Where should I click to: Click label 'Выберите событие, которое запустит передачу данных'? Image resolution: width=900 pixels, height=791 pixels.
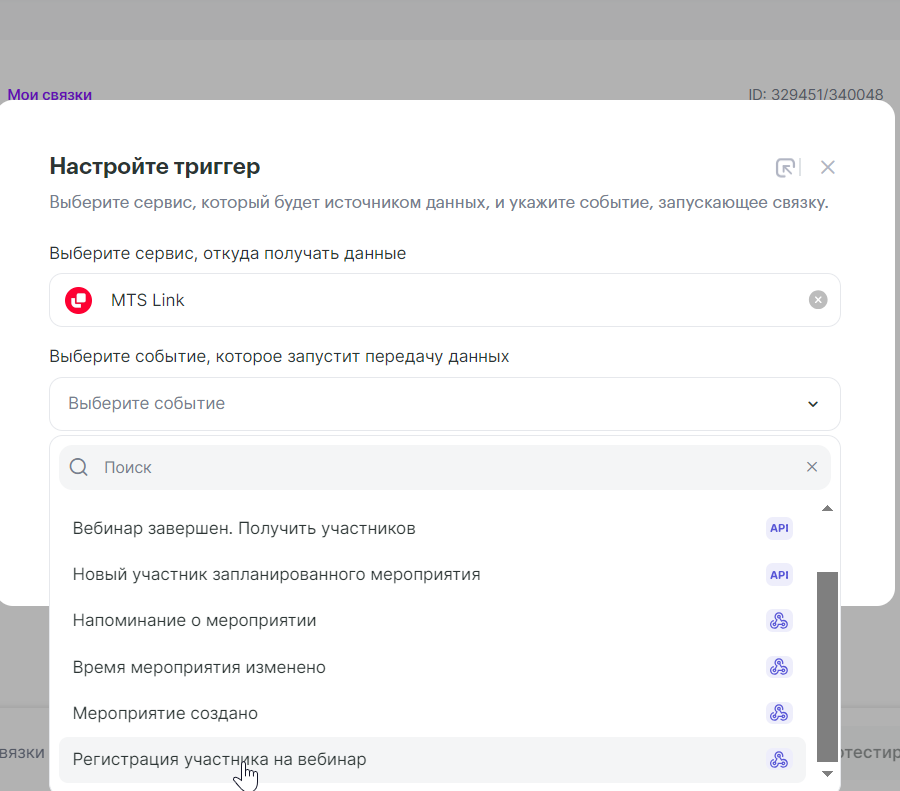[280, 356]
